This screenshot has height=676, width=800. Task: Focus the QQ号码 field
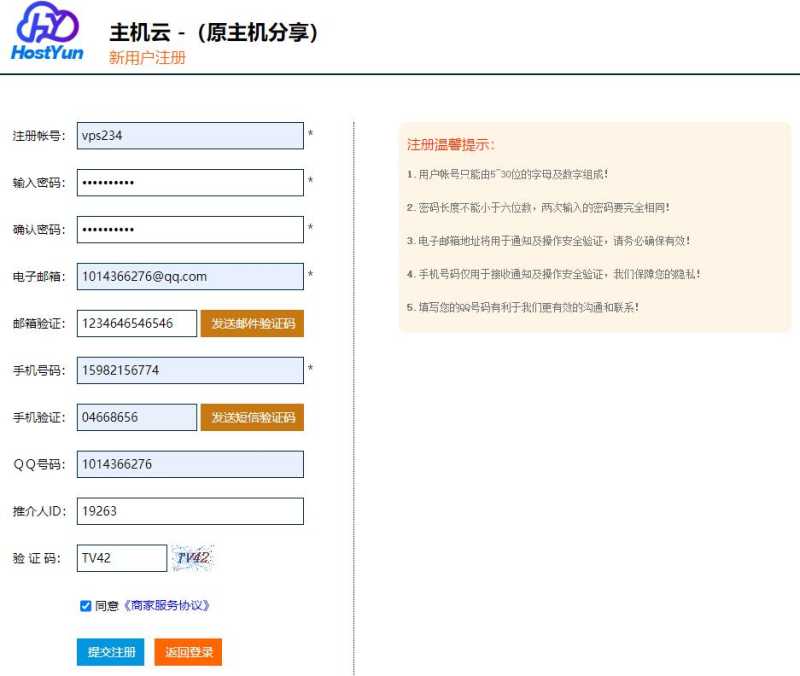(190, 464)
